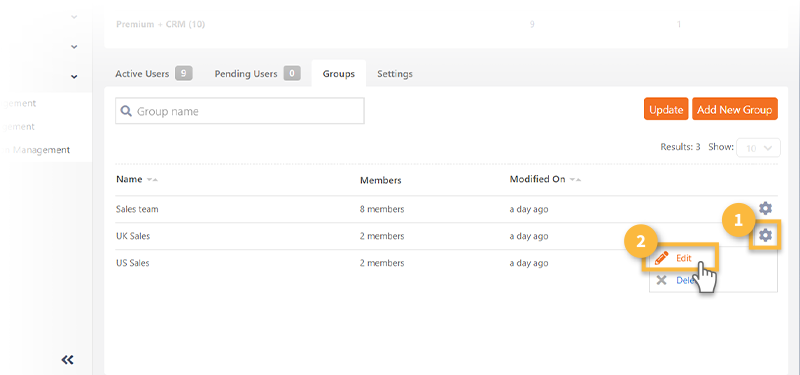The width and height of the screenshot is (800, 375).
Task: Open the Settings tab
Action: pyautogui.click(x=395, y=73)
